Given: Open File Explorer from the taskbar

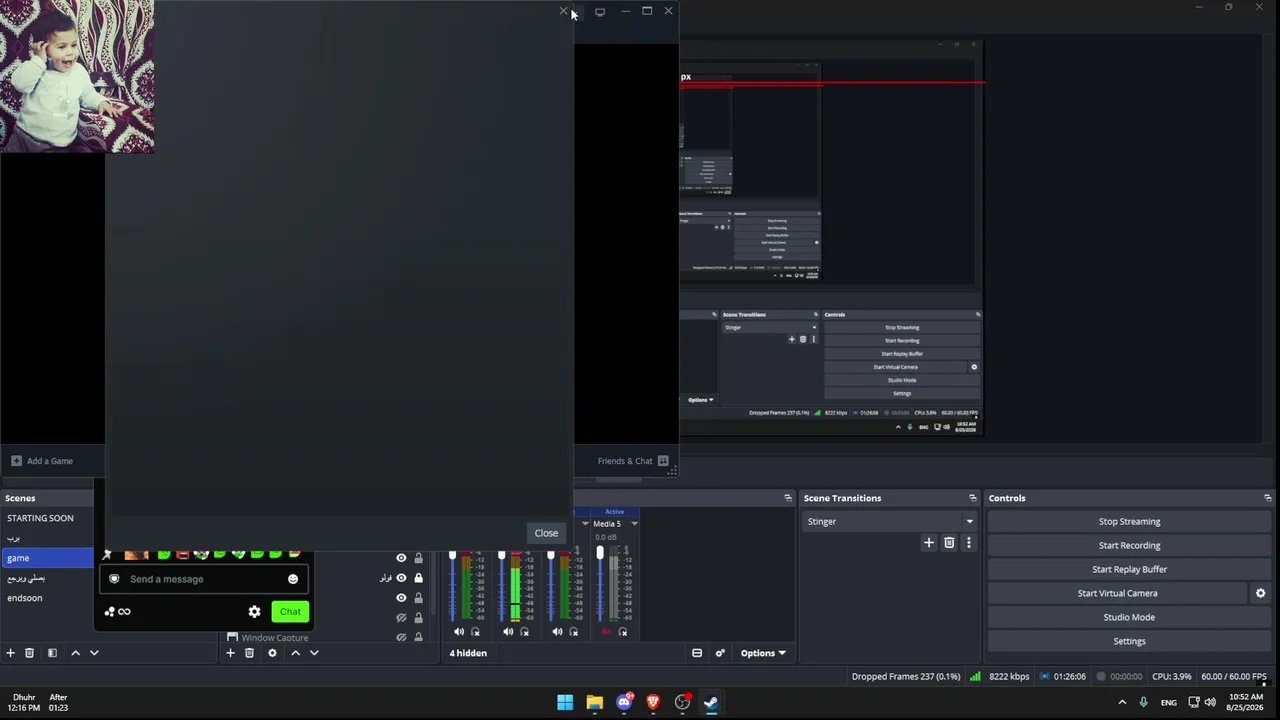Looking at the screenshot, I should click(595, 702).
